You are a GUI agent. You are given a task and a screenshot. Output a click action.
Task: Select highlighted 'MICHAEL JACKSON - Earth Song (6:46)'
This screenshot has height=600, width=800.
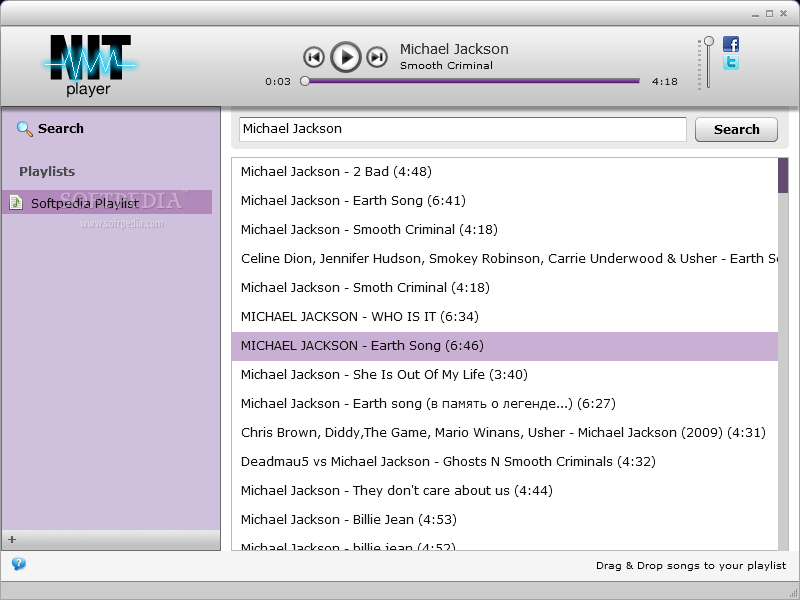point(505,346)
